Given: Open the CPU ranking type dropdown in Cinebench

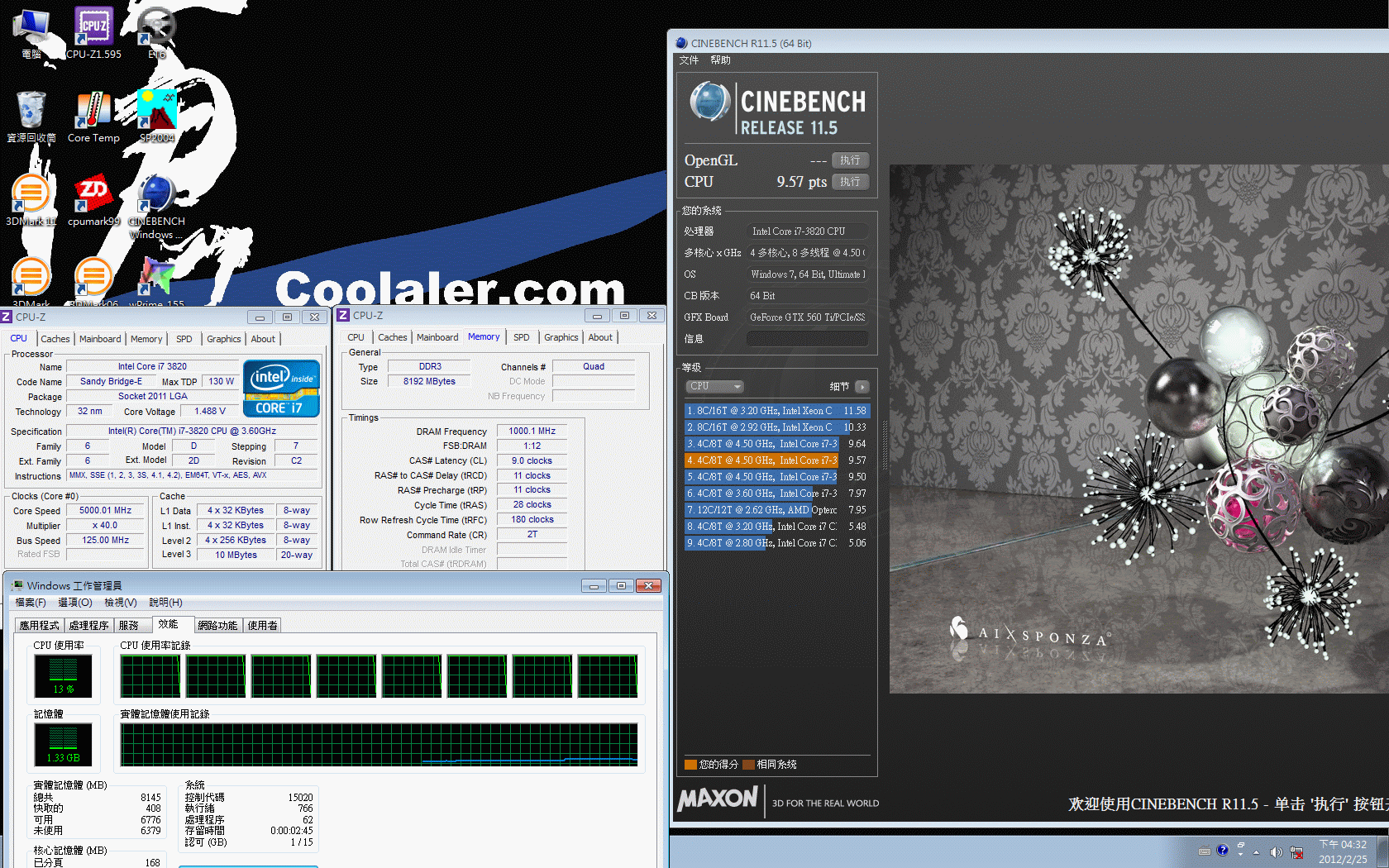Looking at the screenshot, I should pos(715,386).
